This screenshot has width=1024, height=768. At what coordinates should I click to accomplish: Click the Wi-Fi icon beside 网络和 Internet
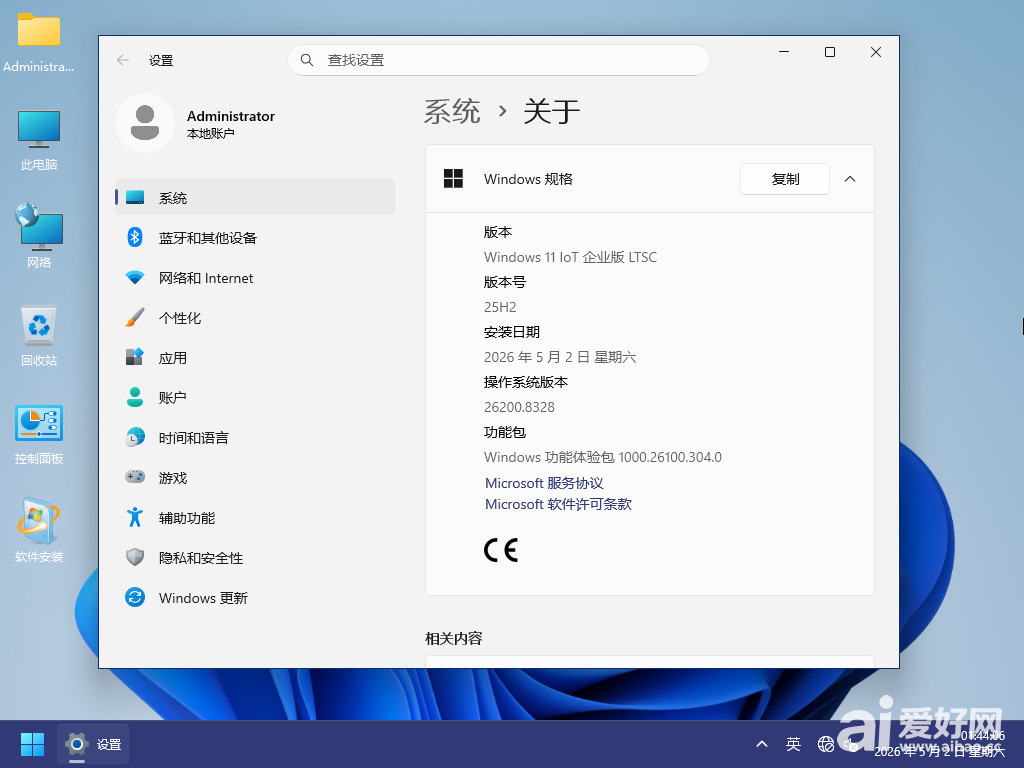135,278
